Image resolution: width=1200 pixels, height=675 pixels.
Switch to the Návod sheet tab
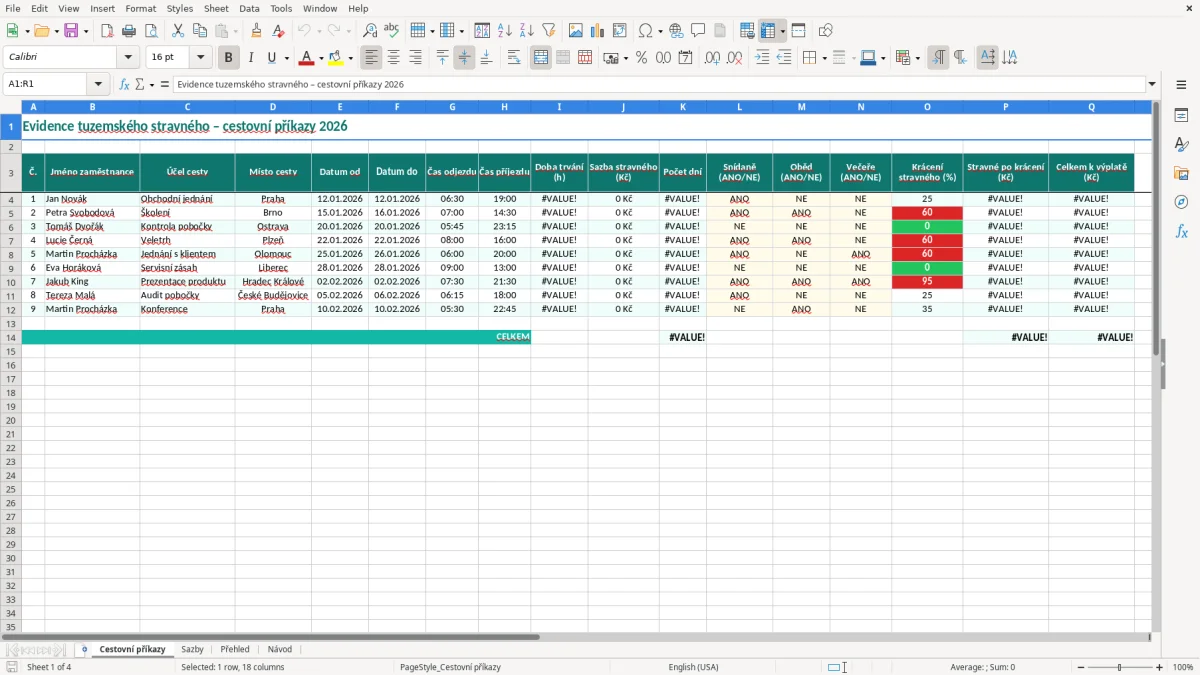pos(280,649)
